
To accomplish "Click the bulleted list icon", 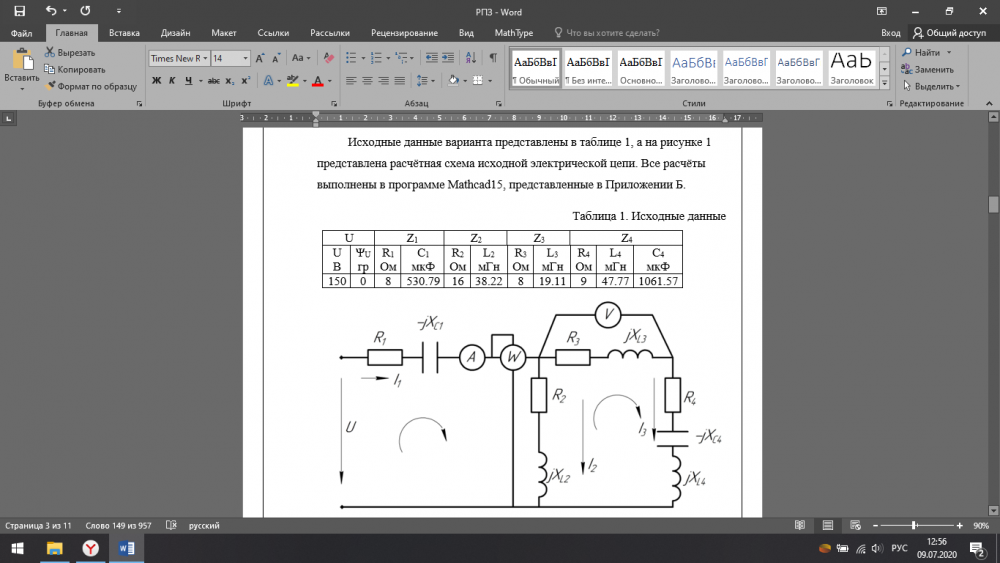I will coord(350,58).
